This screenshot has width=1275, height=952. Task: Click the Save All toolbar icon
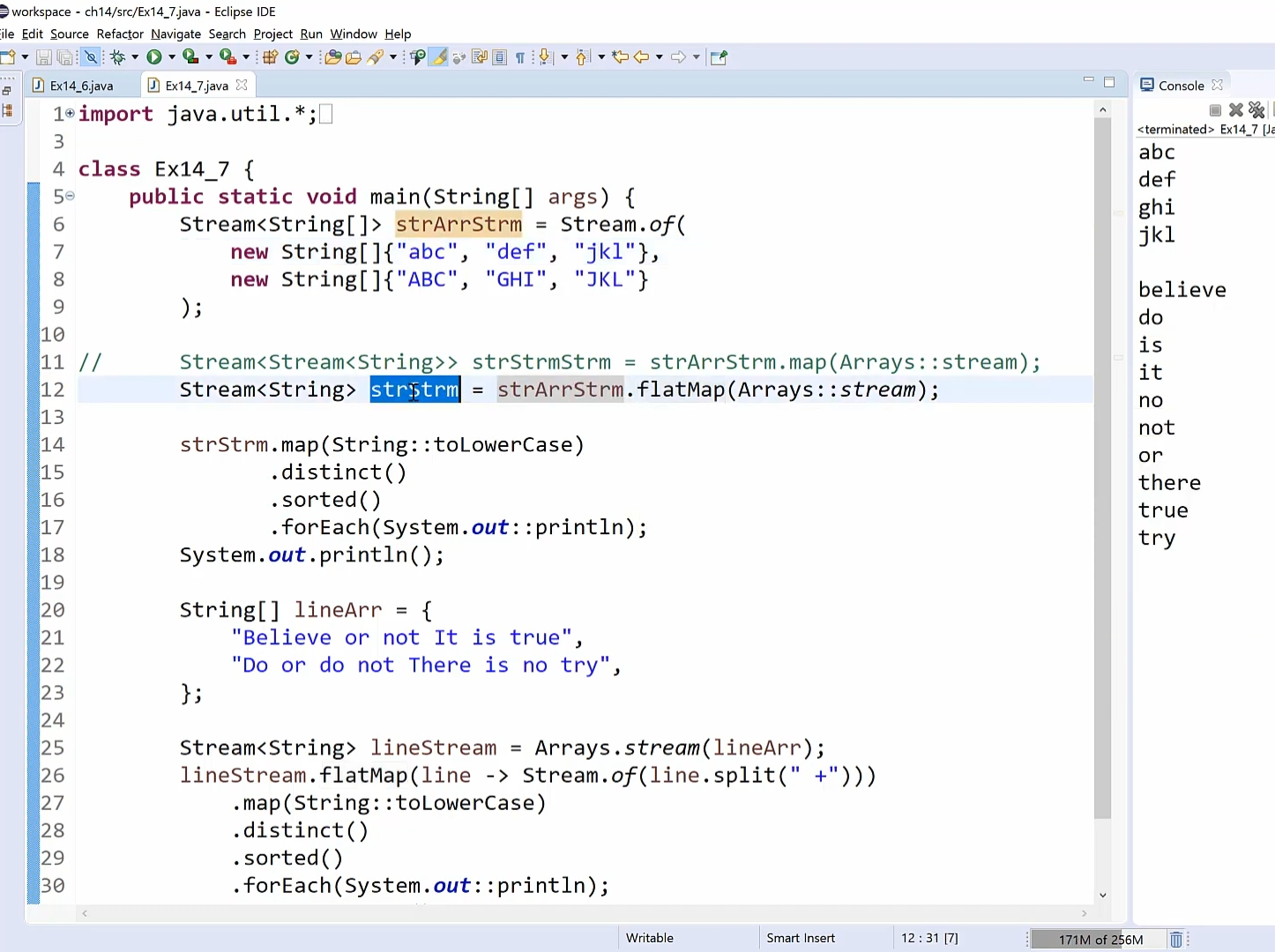click(64, 57)
